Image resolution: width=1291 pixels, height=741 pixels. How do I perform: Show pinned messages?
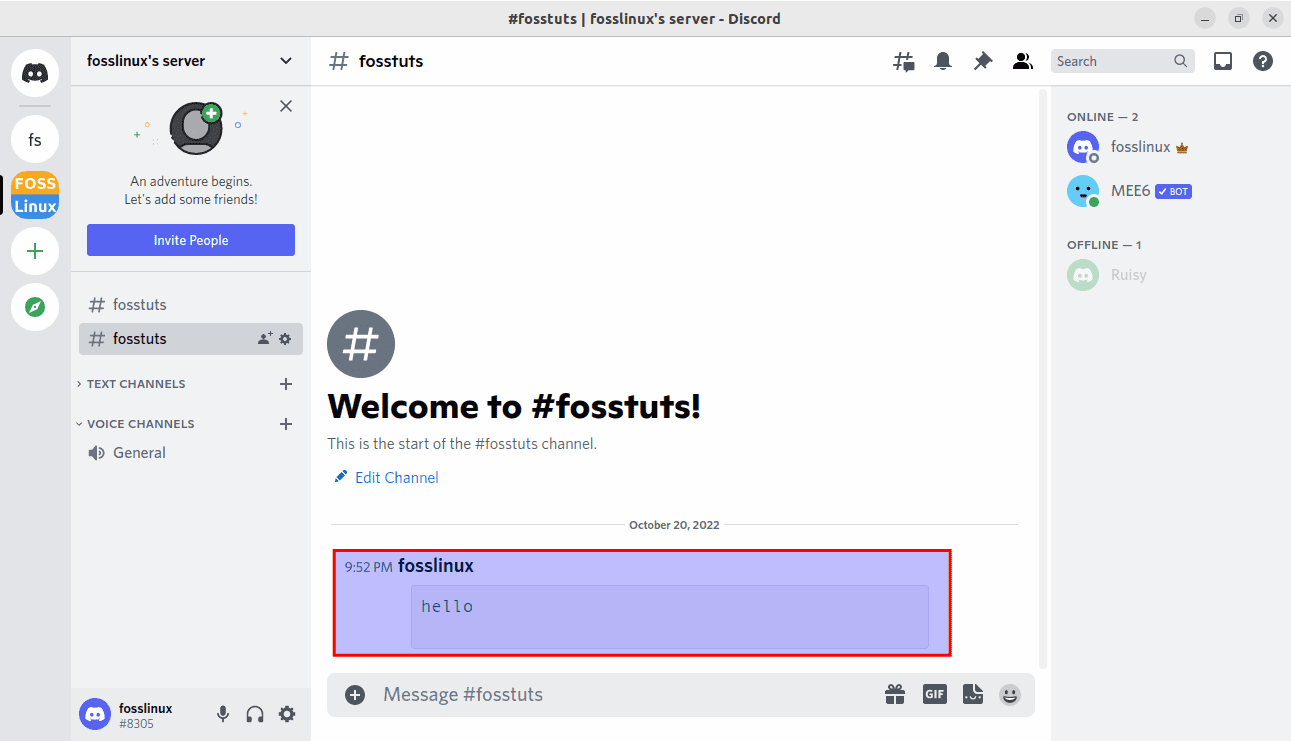click(x=983, y=61)
